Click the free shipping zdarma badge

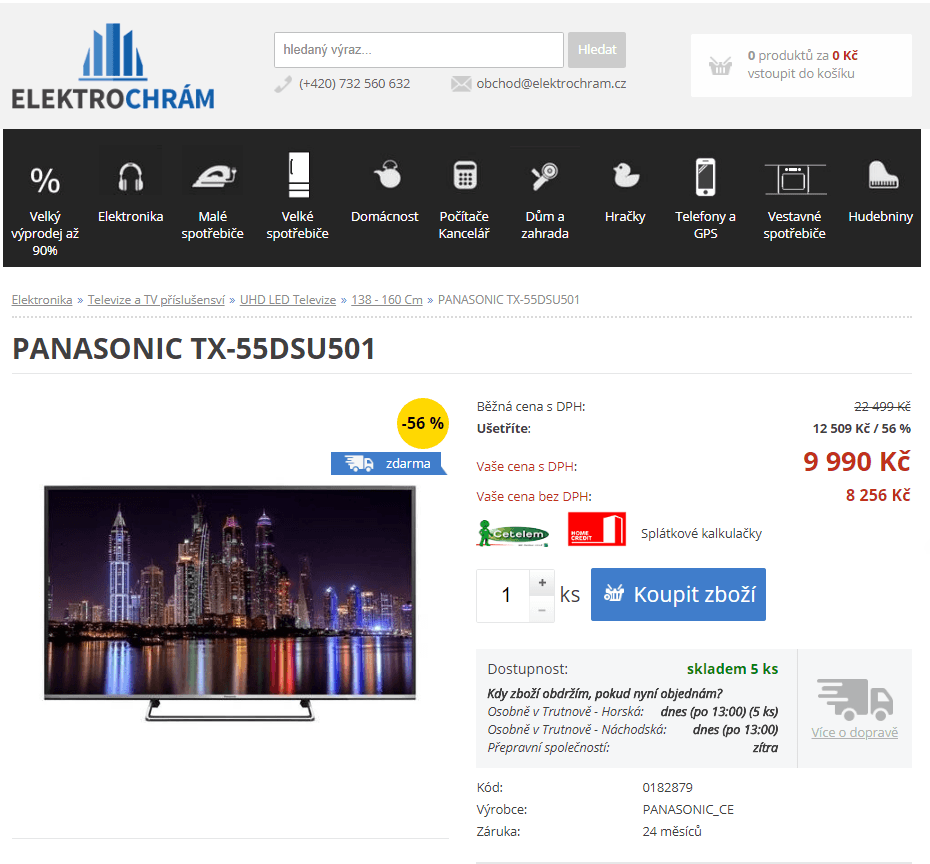point(388,463)
